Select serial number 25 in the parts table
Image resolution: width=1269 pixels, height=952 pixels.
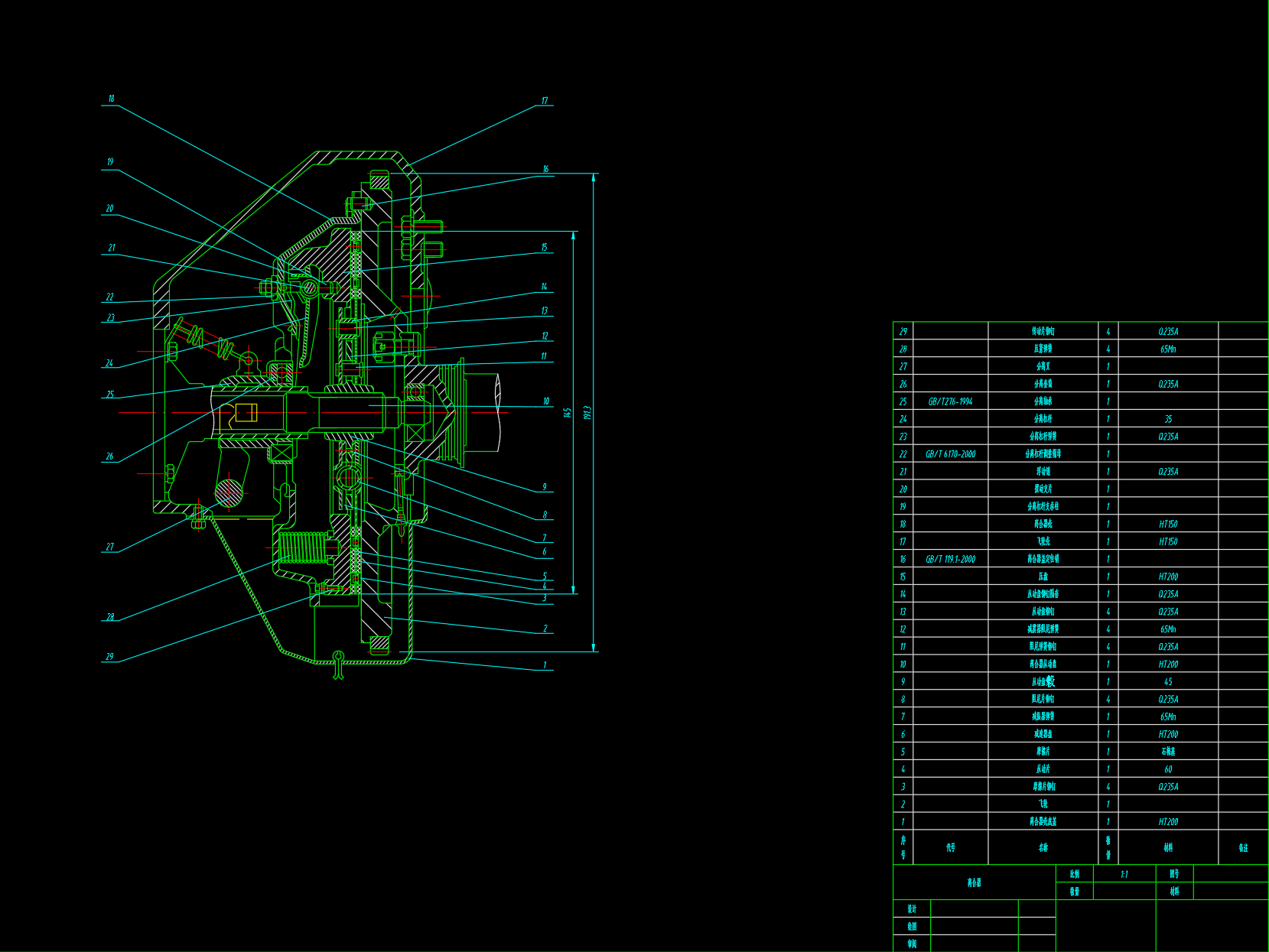click(903, 401)
